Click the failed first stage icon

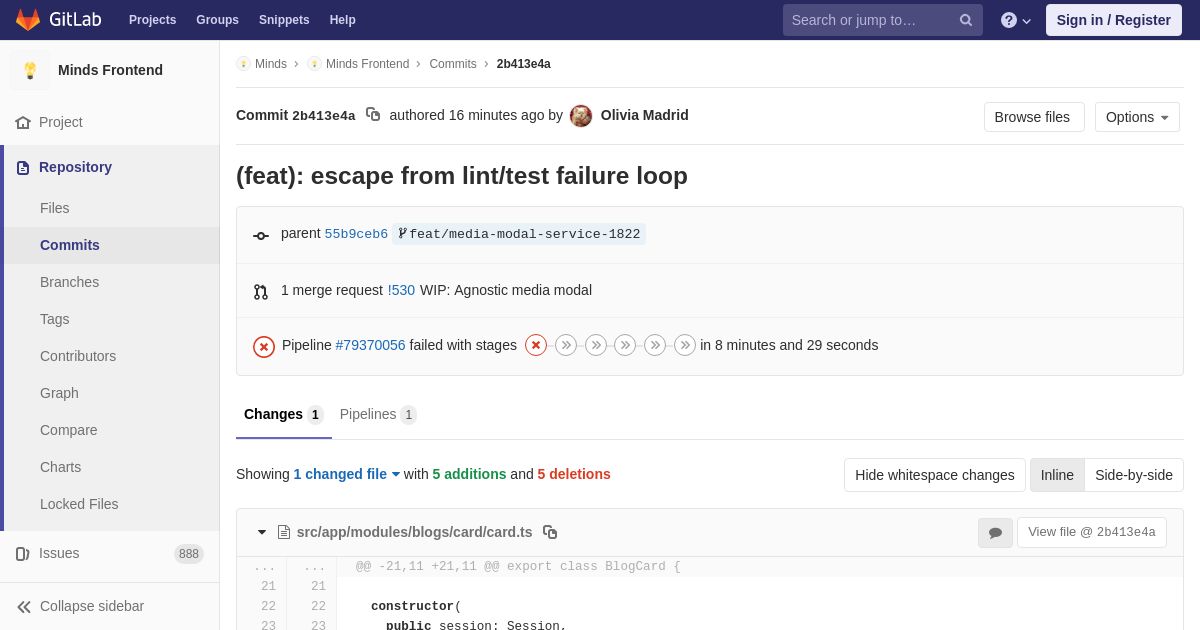536,345
